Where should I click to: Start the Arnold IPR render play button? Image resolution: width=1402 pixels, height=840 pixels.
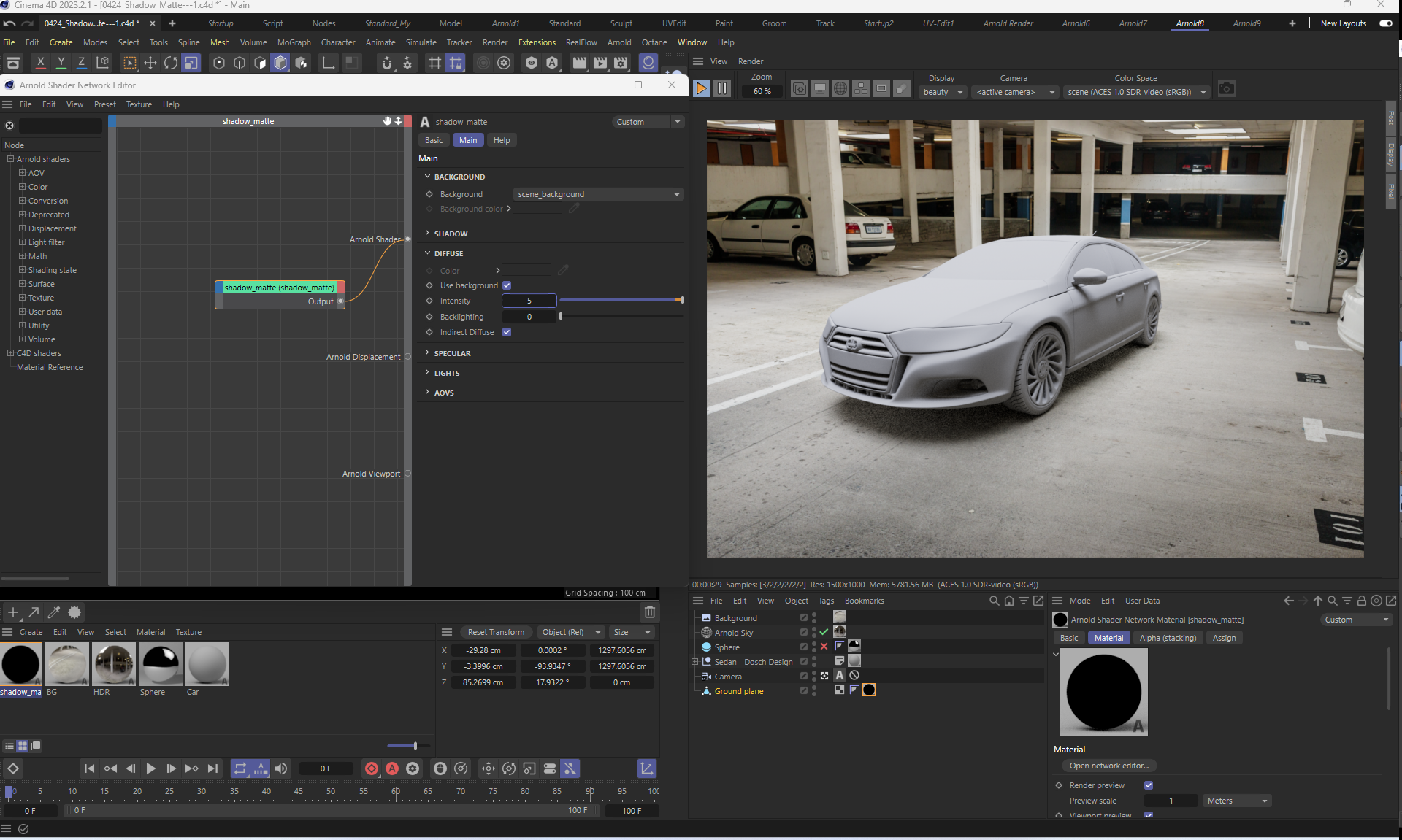pyautogui.click(x=701, y=88)
